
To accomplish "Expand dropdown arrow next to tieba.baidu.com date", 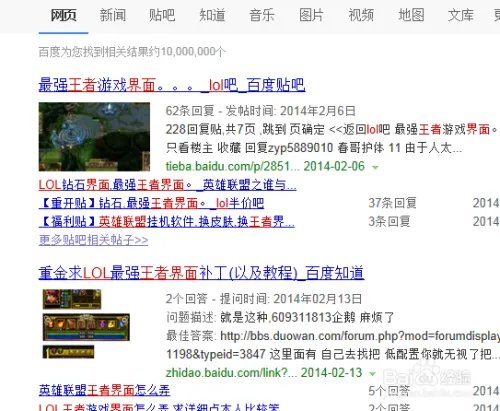I will tap(375, 167).
